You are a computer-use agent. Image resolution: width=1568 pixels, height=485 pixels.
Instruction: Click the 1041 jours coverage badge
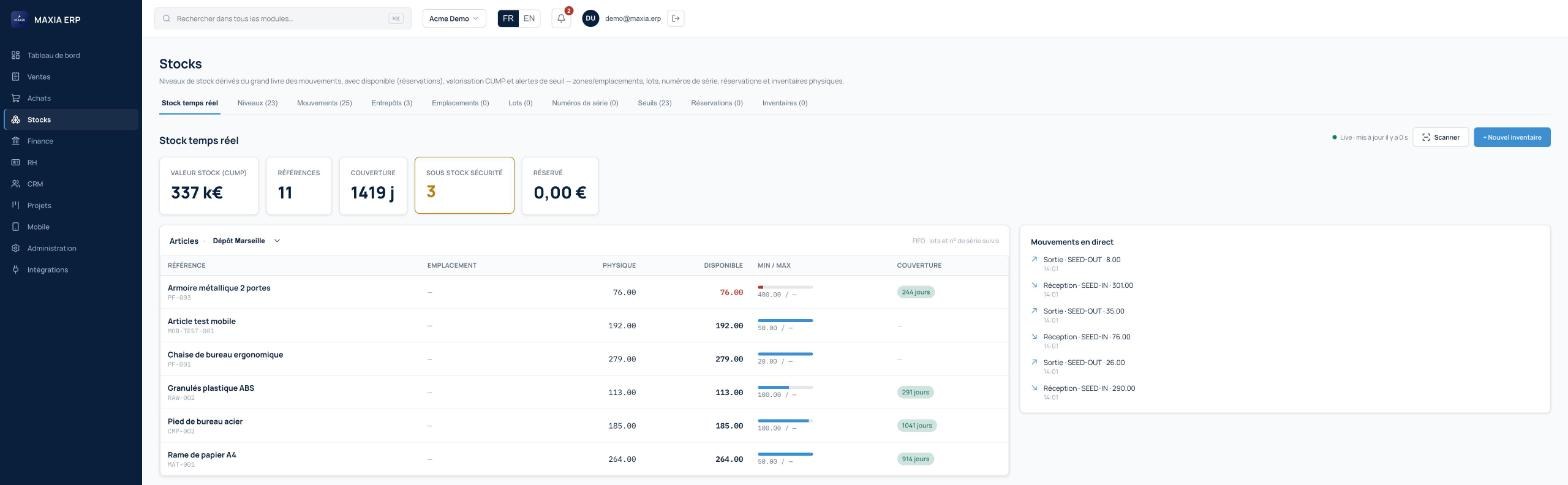pyautogui.click(x=917, y=426)
